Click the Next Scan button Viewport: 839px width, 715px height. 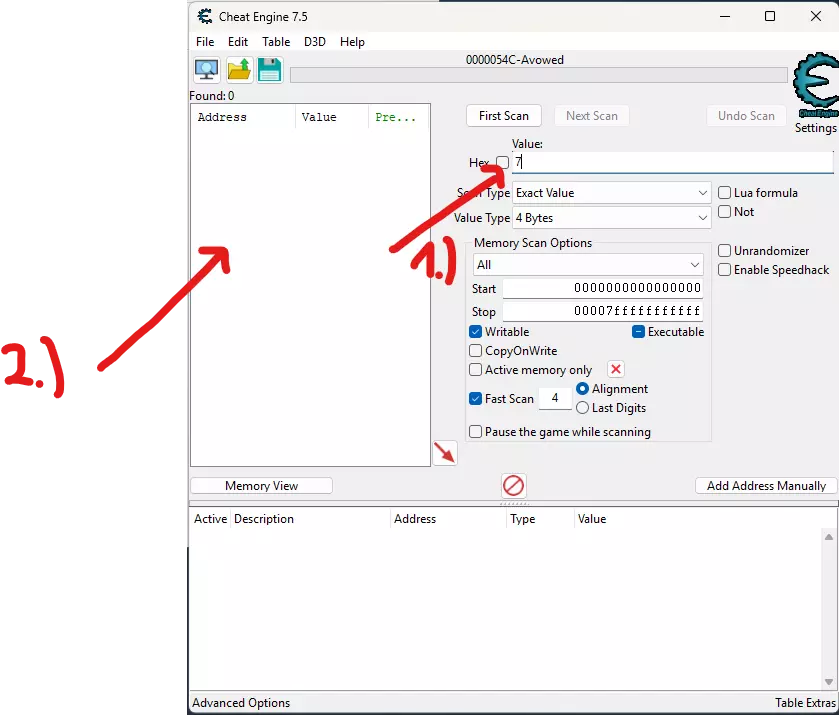click(x=592, y=116)
